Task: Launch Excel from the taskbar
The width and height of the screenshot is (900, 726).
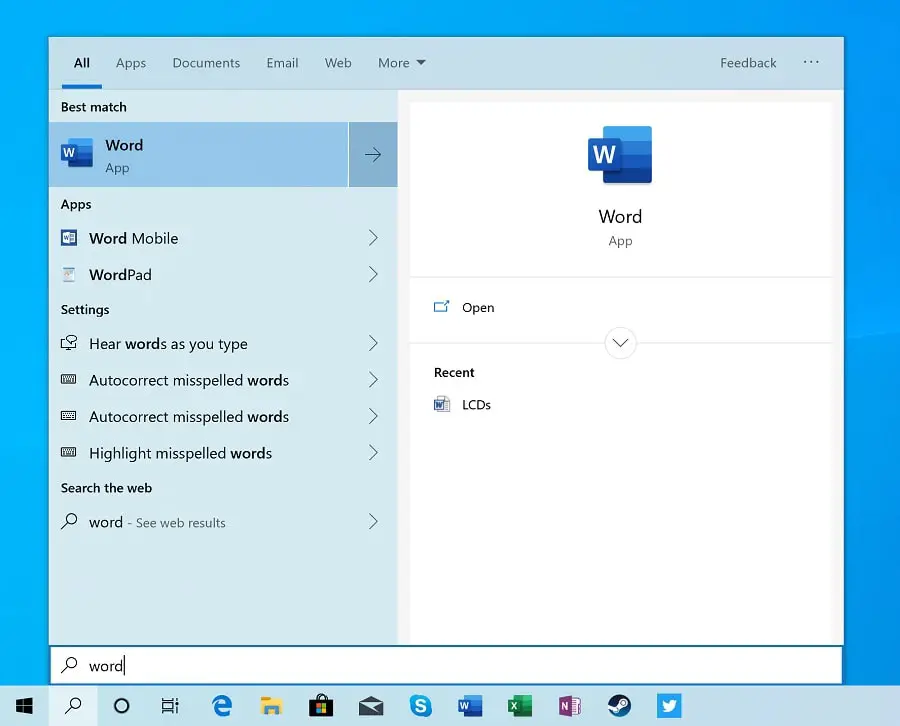Action: 520,706
